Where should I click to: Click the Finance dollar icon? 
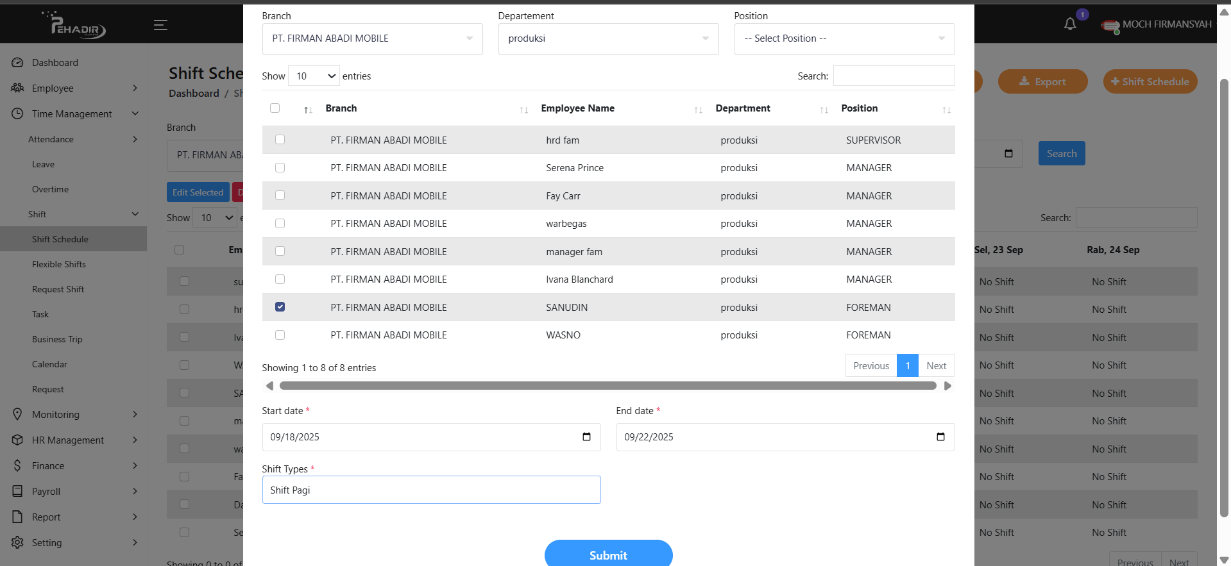tap(17, 466)
